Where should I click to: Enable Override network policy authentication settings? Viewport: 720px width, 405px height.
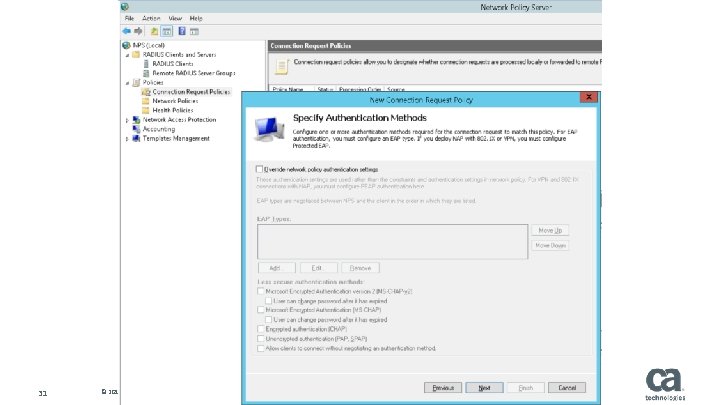[x=259, y=169]
